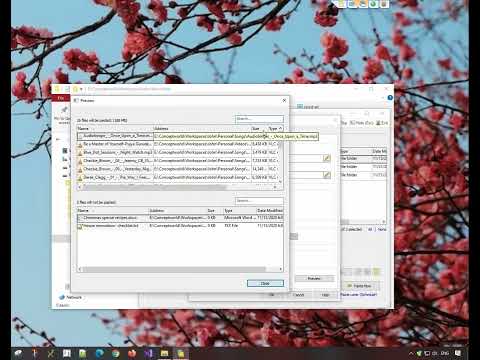Screen dimensions: 480x360
Task: Click warning icon beside Night Watch row
Action: (x=80, y=153)
